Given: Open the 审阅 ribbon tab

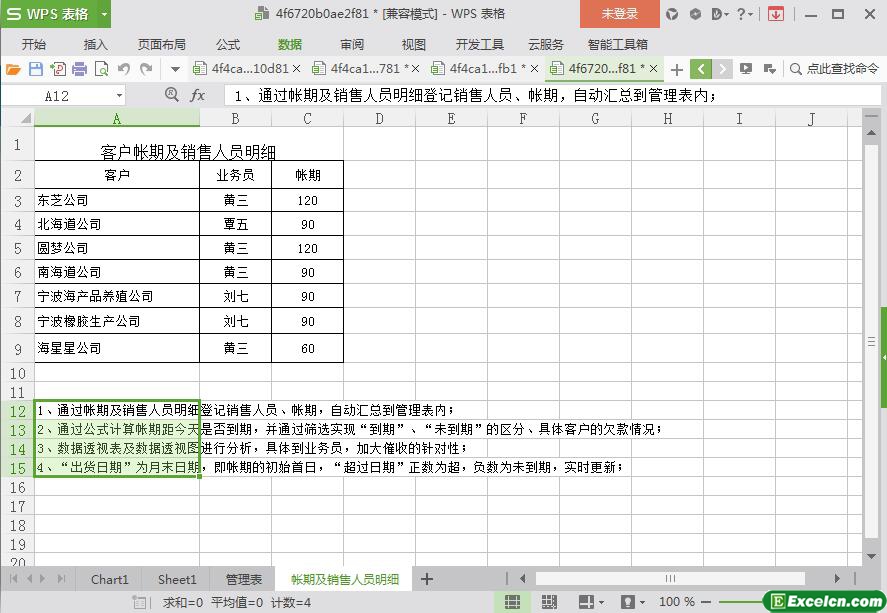Looking at the screenshot, I should [x=352, y=45].
